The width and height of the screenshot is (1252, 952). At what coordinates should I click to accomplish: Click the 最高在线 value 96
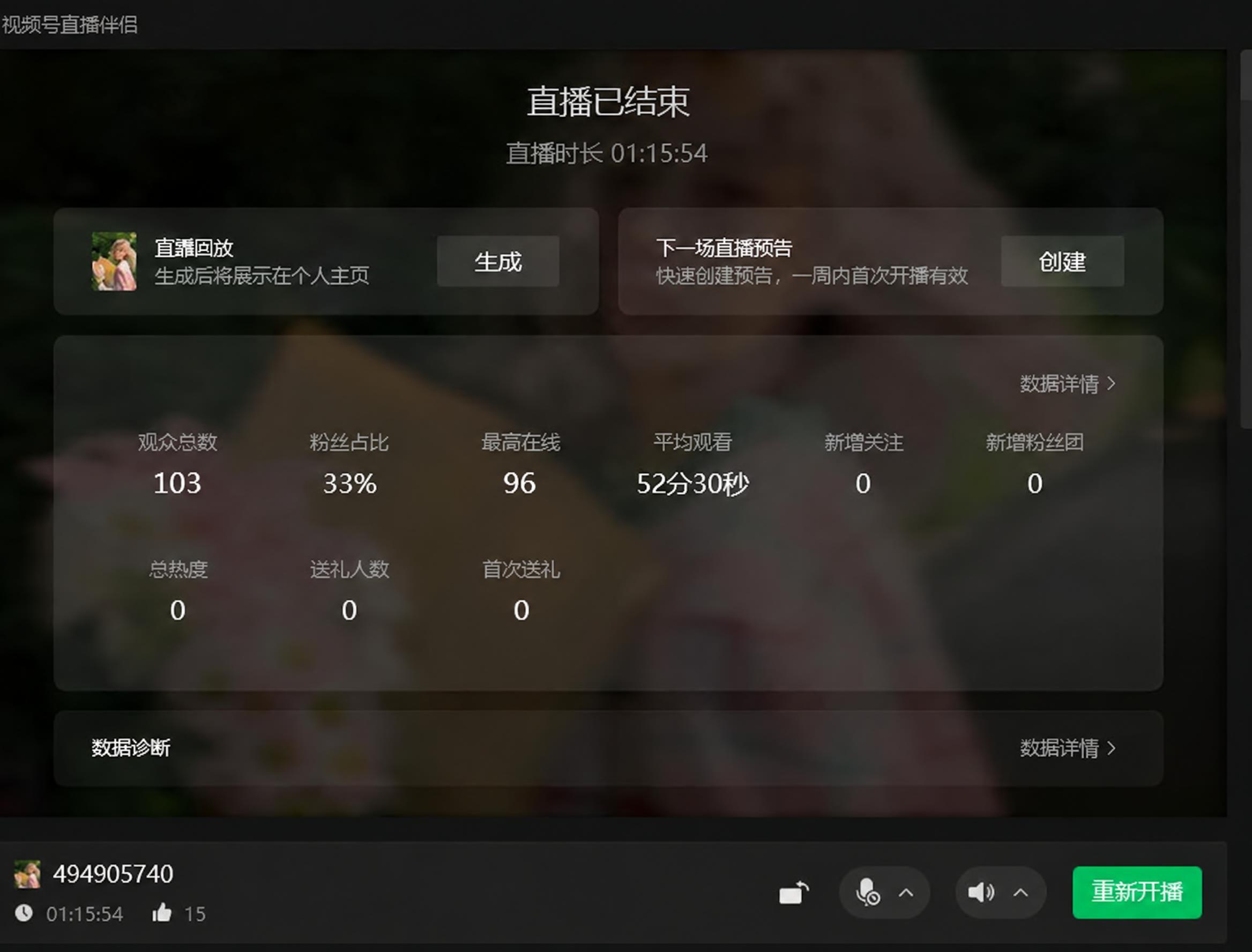click(x=519, y=483)
